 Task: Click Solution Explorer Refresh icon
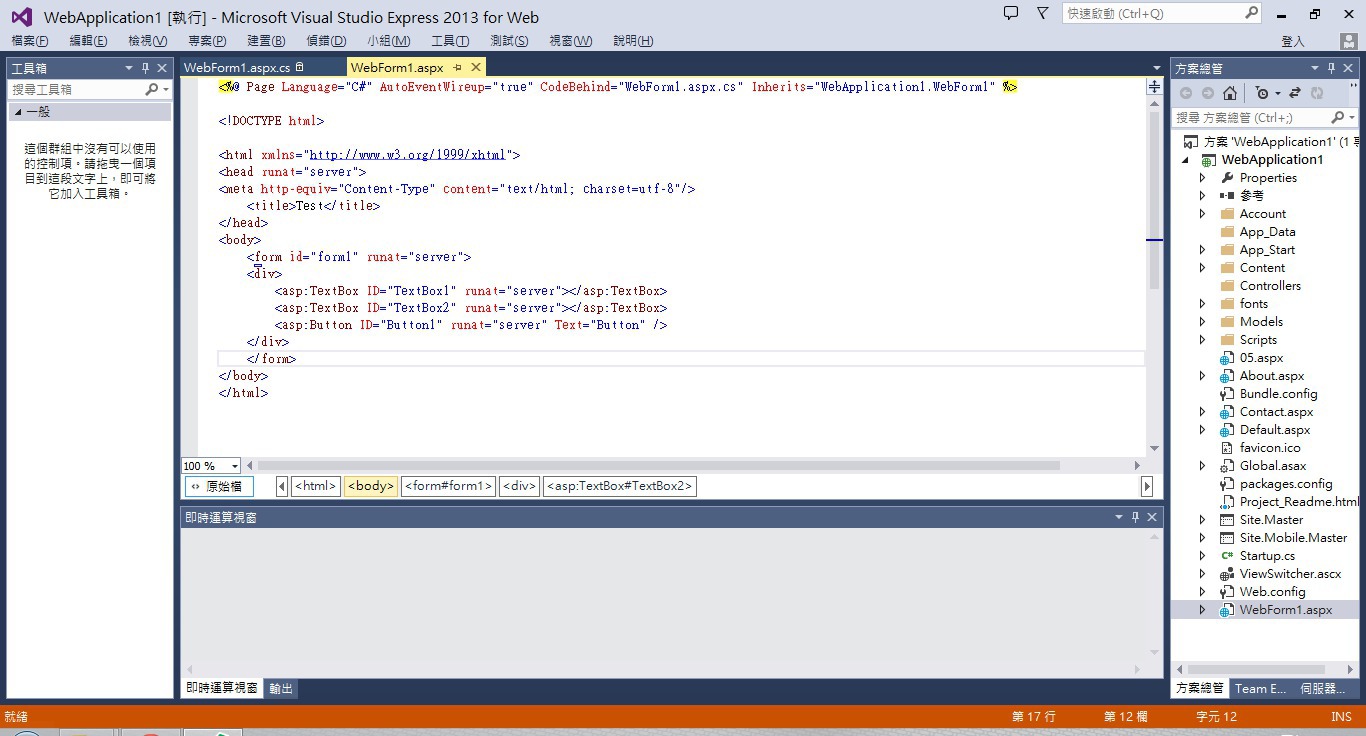pyautogui.click(x=1317, y=93)
